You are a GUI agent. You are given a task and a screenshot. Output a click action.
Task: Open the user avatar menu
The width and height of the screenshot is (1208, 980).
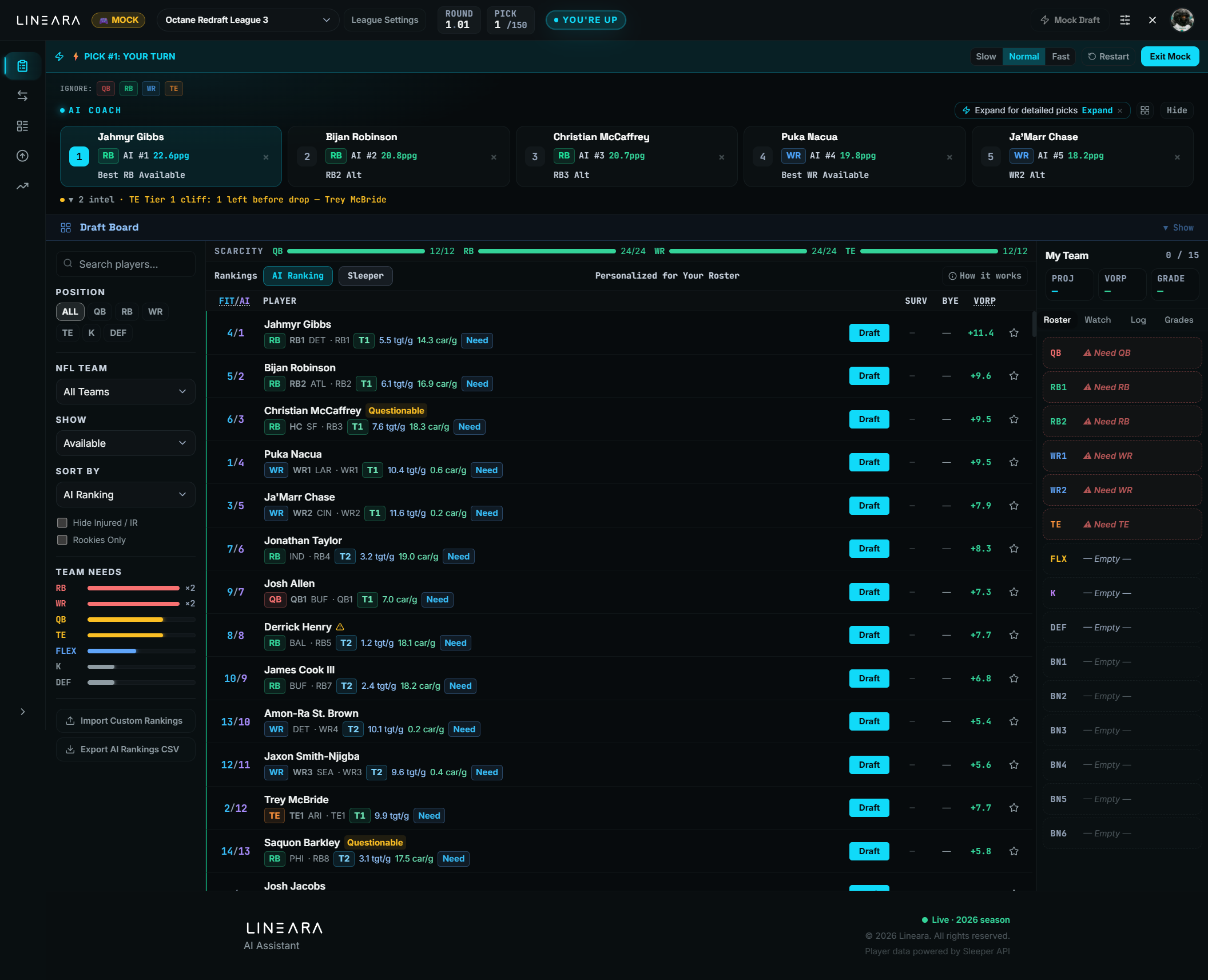tap(1182, 20)
